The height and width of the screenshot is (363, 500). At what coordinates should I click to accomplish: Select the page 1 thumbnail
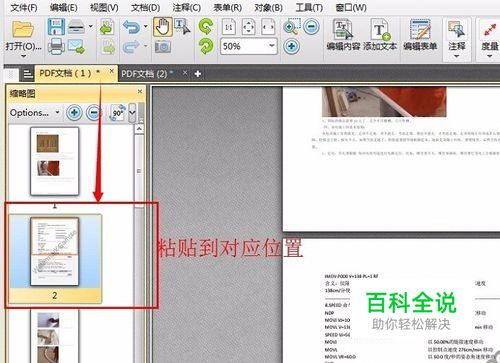click(x=55, y=161)
